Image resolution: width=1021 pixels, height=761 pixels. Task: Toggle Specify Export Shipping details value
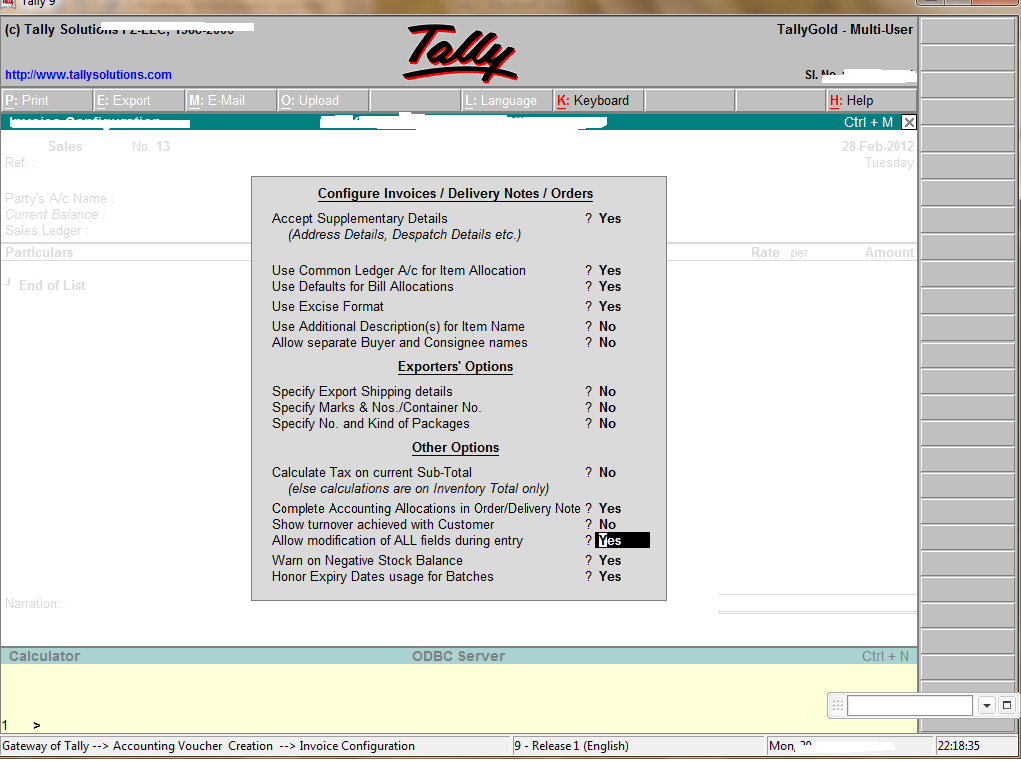click(608, 392)
